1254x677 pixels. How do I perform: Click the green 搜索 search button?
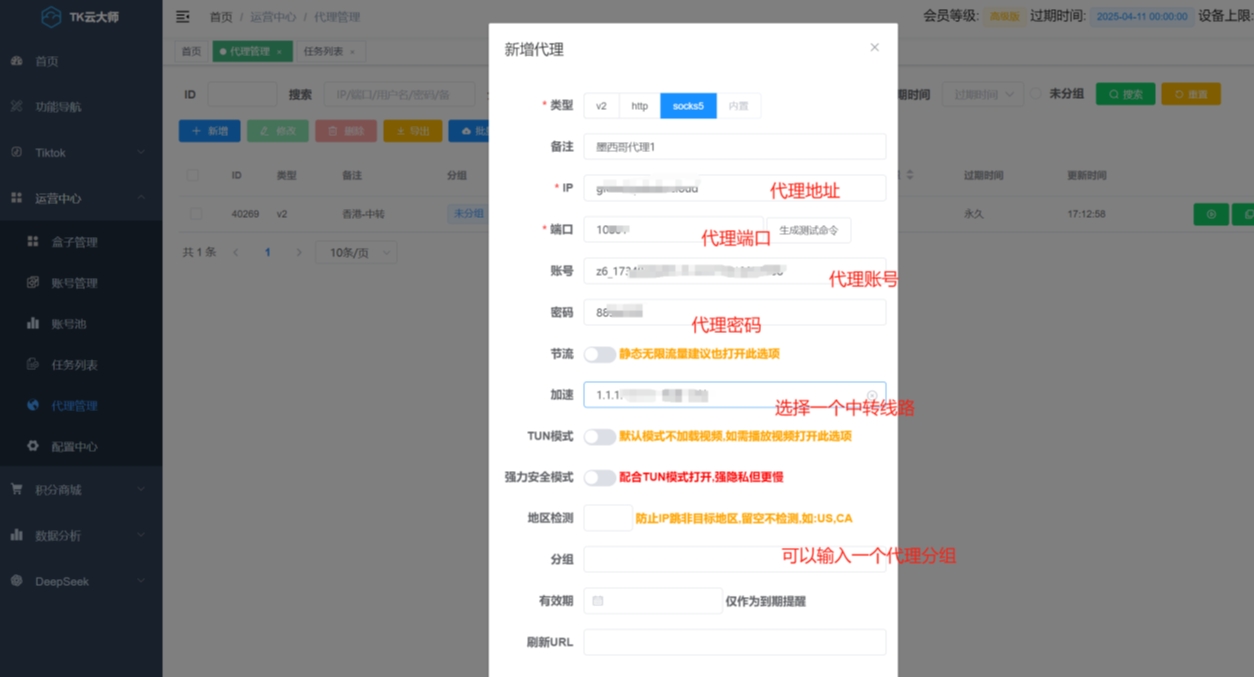[1125, 93]
